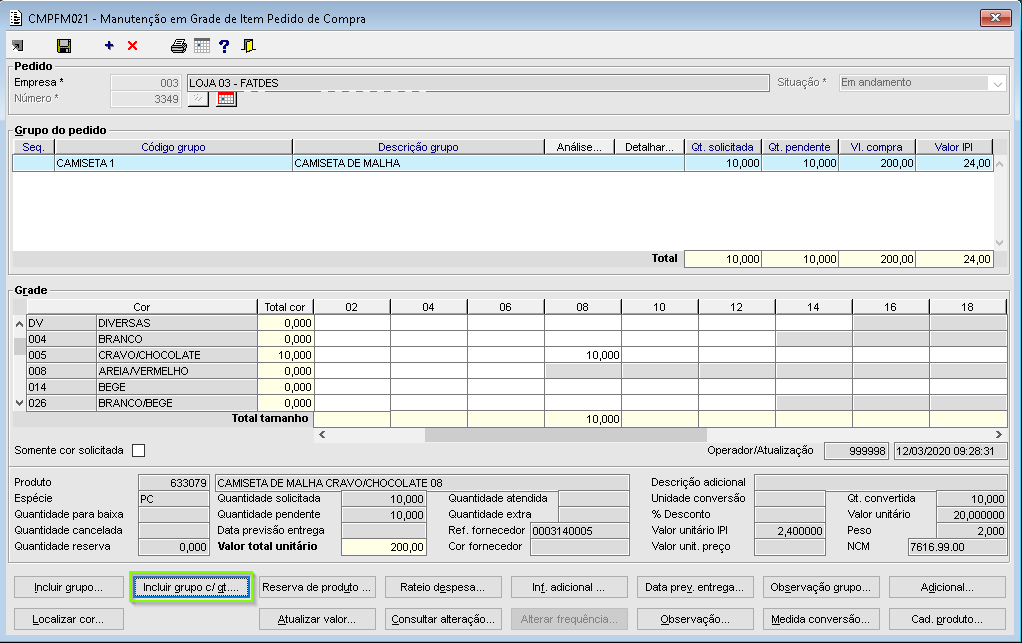Click the Incluir grupo c/ gt button
This screenshot has width=1022, height=643.
(x=193, y=587)
